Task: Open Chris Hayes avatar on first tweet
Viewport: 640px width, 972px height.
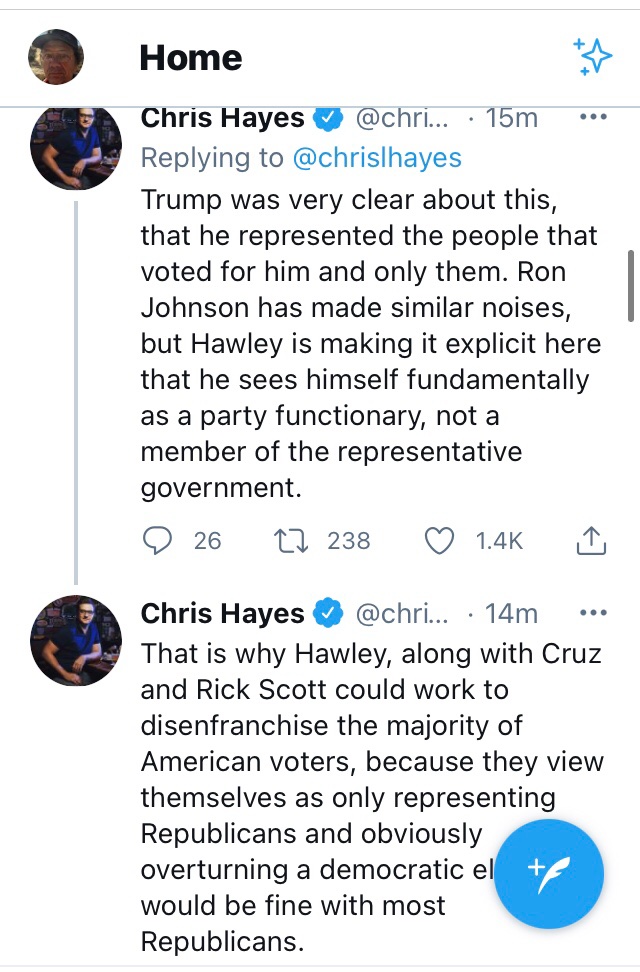Action: tap(77, 145)
